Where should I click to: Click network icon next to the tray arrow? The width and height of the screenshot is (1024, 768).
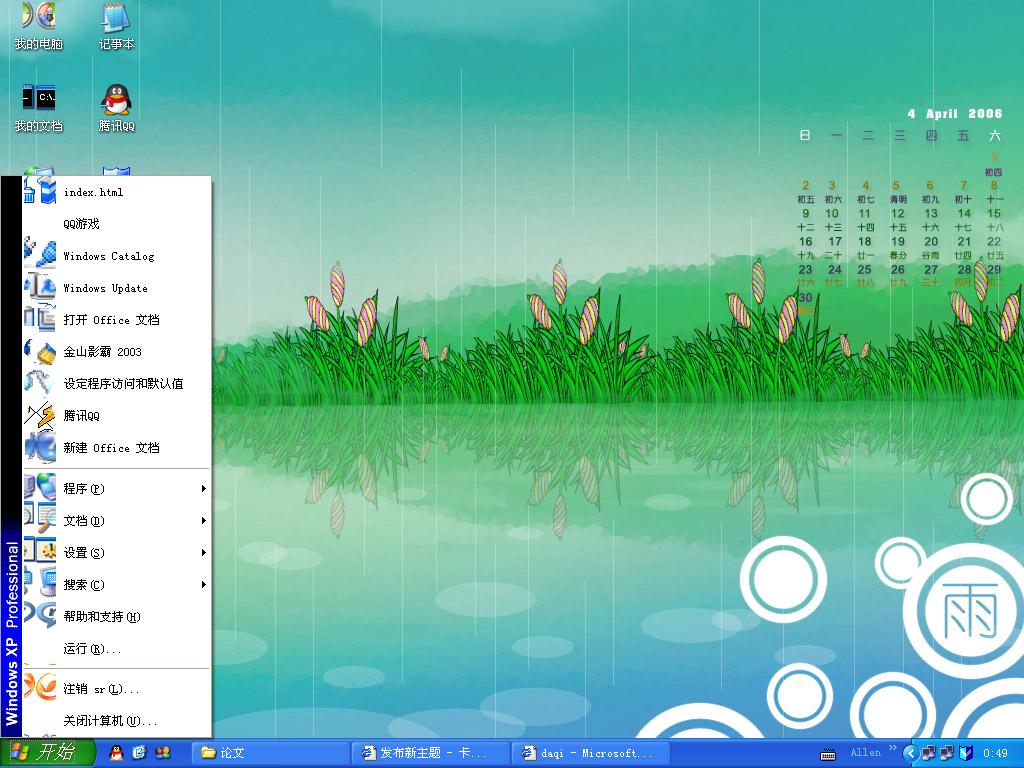click(929, 753)
